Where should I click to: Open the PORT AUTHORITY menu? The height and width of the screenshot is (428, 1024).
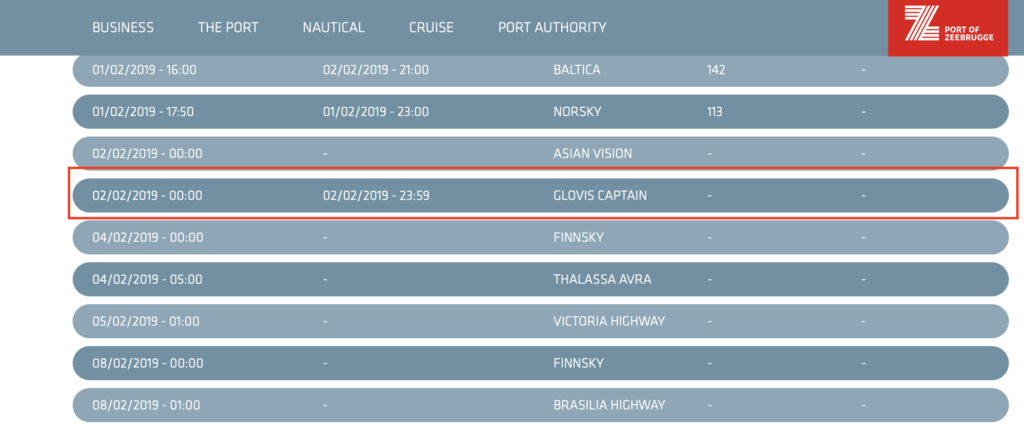tap(552, 27)
